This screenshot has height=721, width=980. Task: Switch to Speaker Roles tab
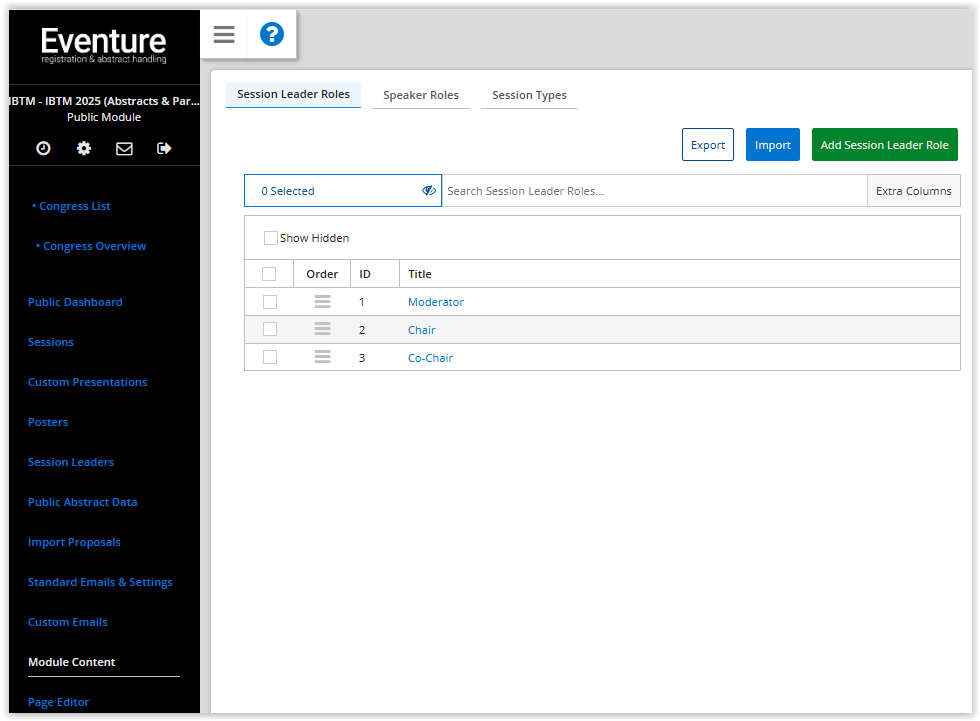(421, 95)
